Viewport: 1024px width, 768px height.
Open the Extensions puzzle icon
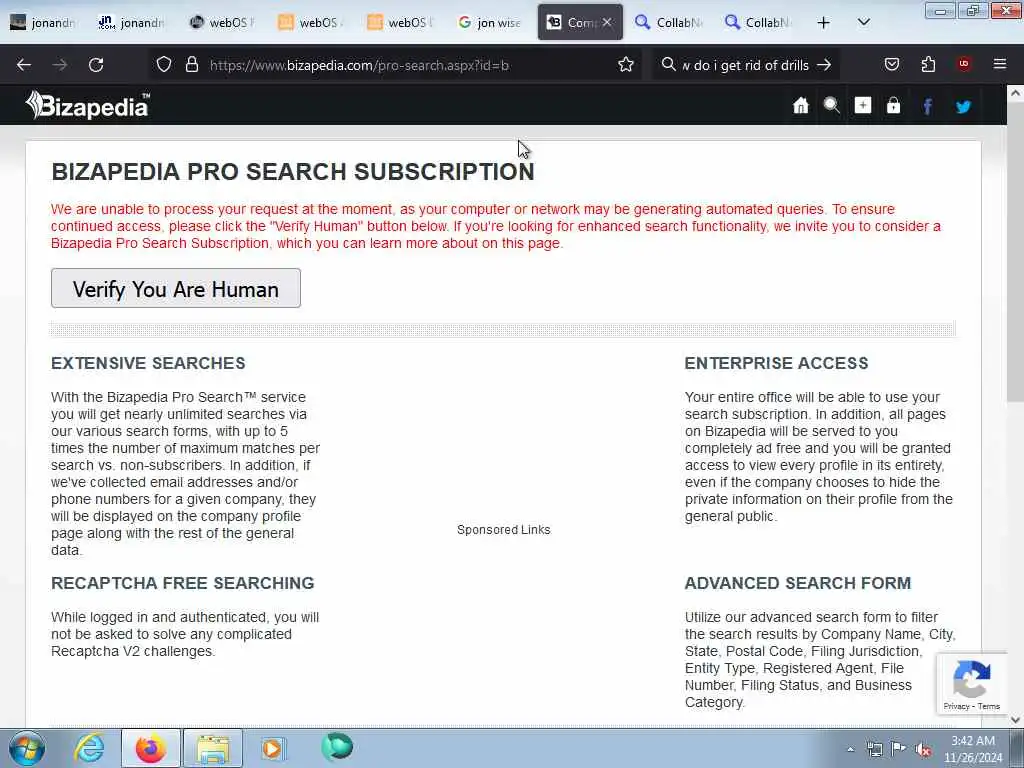click(x=928, y=65)
